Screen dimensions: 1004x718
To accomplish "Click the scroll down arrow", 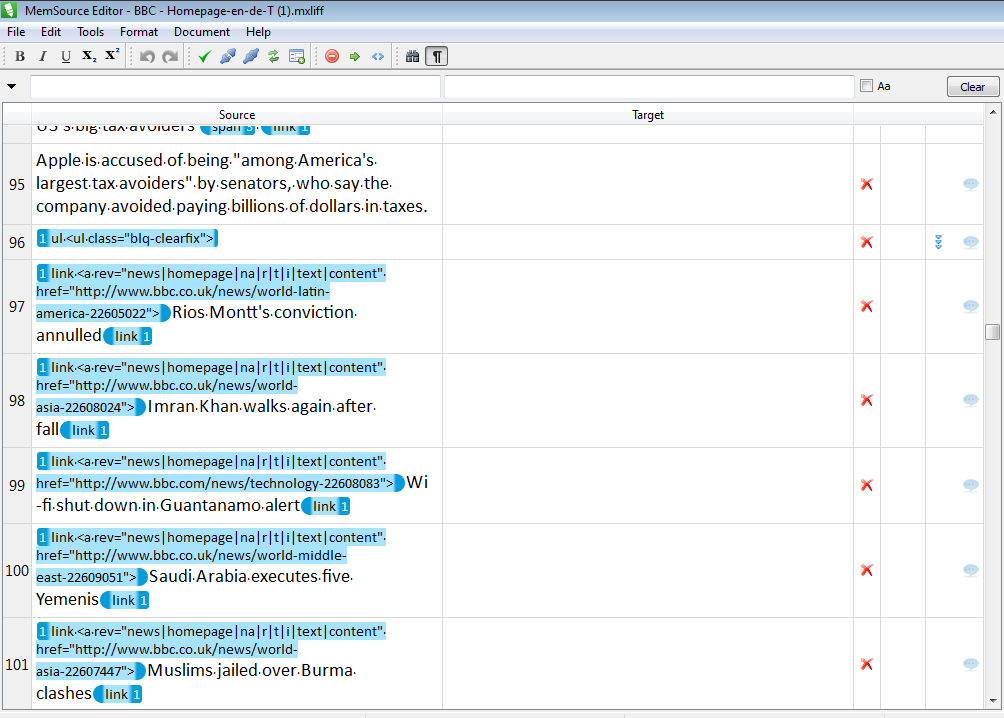I will [992, 701].
